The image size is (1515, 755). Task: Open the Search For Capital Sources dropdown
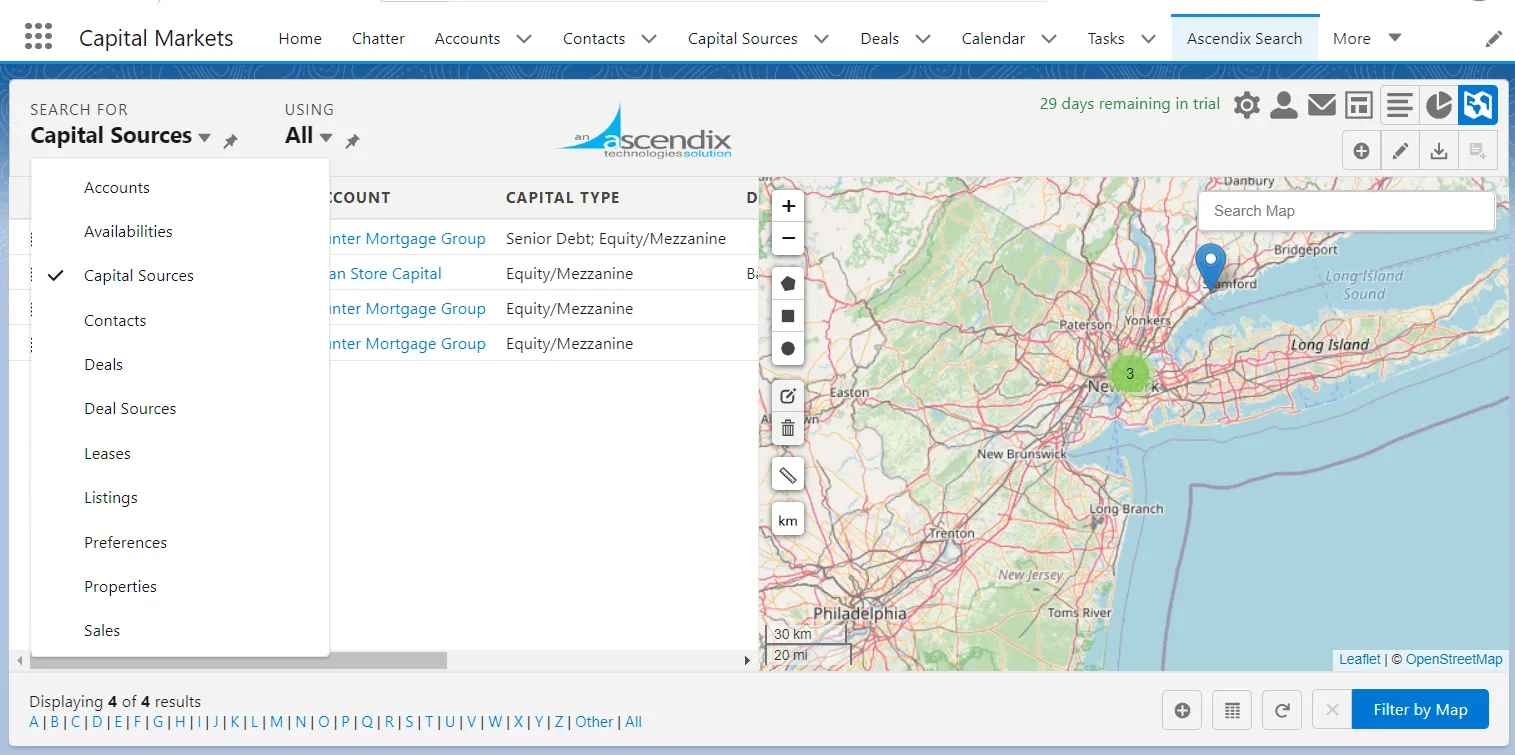pyautogui.click(x=121, y=136)
